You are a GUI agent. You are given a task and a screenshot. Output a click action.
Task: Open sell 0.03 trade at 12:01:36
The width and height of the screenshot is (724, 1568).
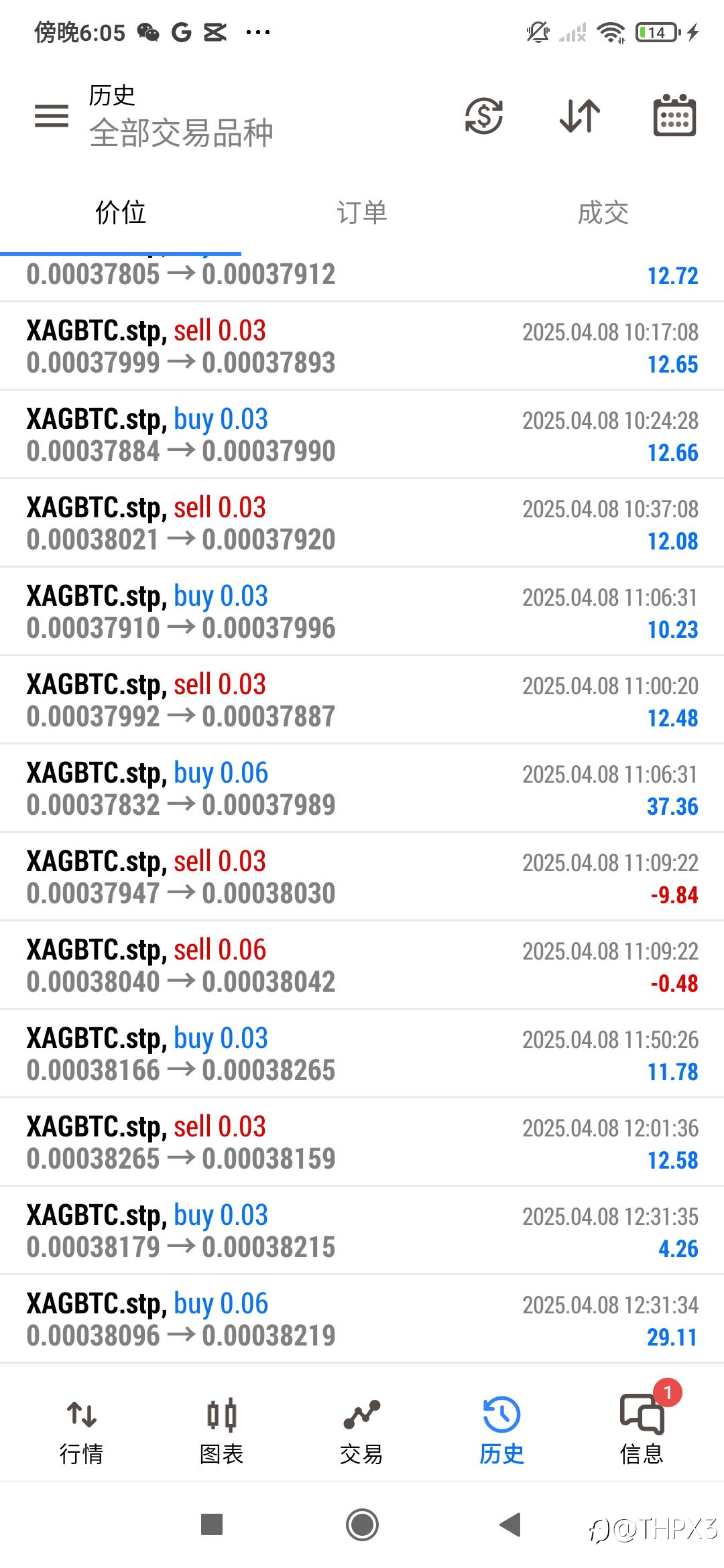click(362, 1142)
